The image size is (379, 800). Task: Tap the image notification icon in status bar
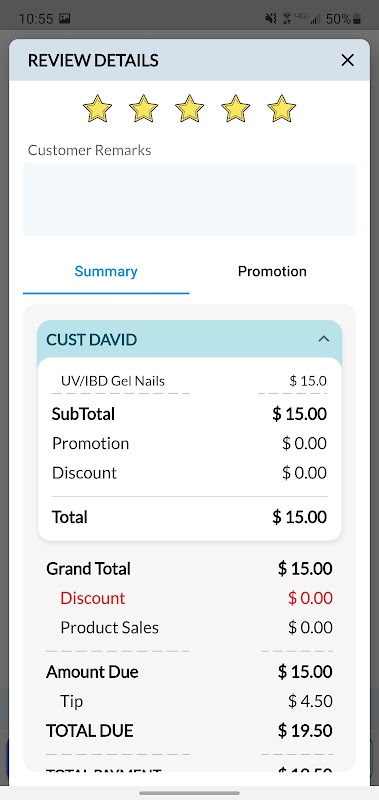[x=65, y=19]
